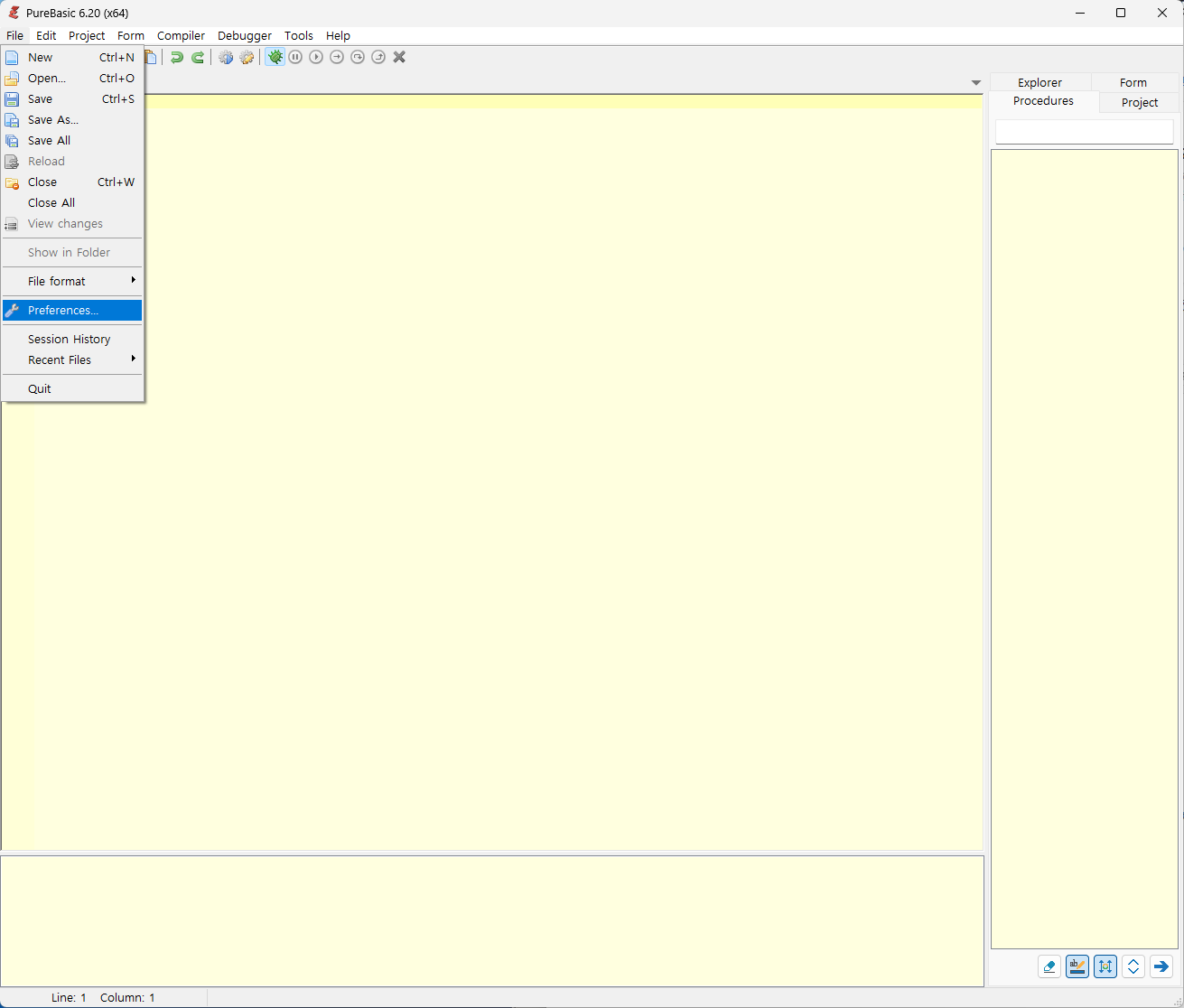Click the New file icon in menu
The image size is (1184, 1008).
(x=12, y=57)
